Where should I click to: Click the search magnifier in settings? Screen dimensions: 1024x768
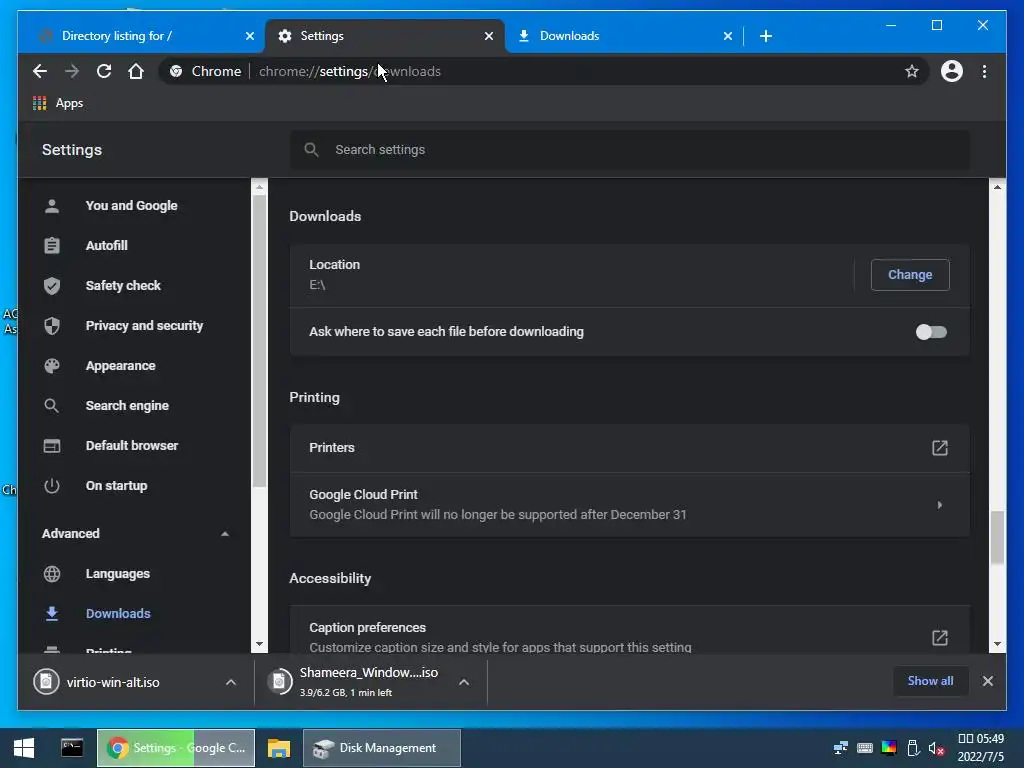point(312,150)
